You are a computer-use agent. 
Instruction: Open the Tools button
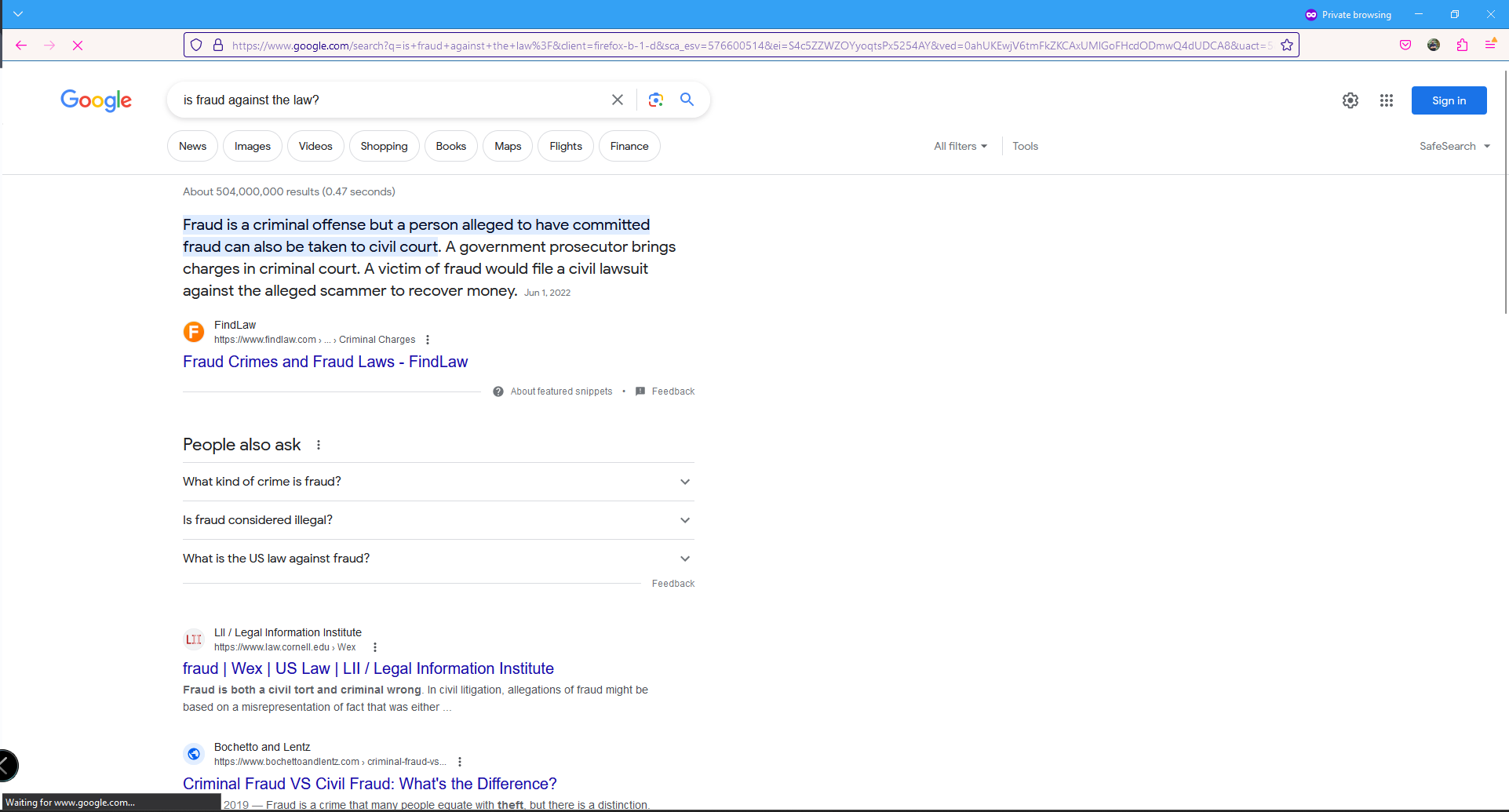[1025, 146]
